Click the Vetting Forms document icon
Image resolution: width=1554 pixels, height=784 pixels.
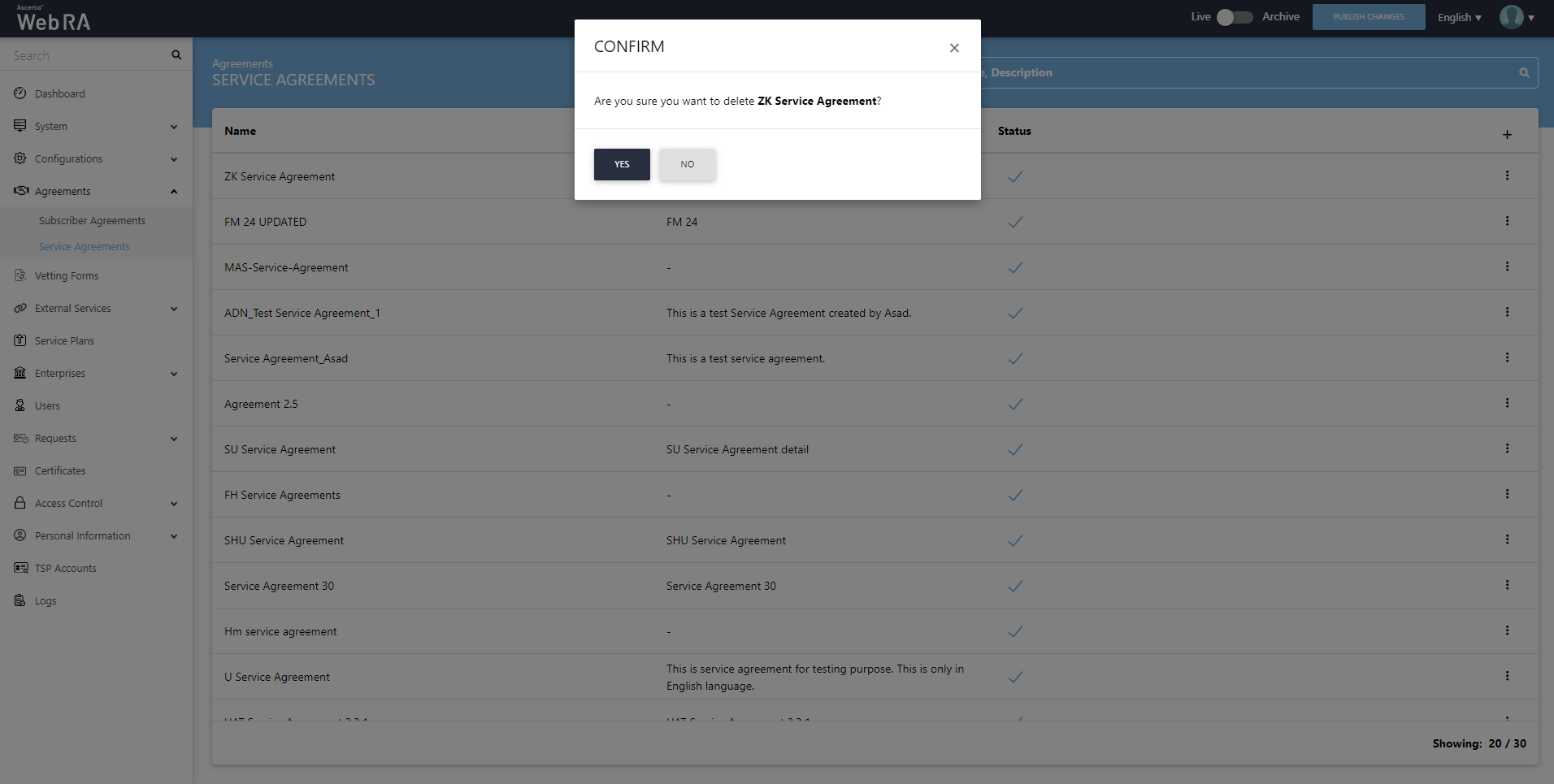coord(20,275)
